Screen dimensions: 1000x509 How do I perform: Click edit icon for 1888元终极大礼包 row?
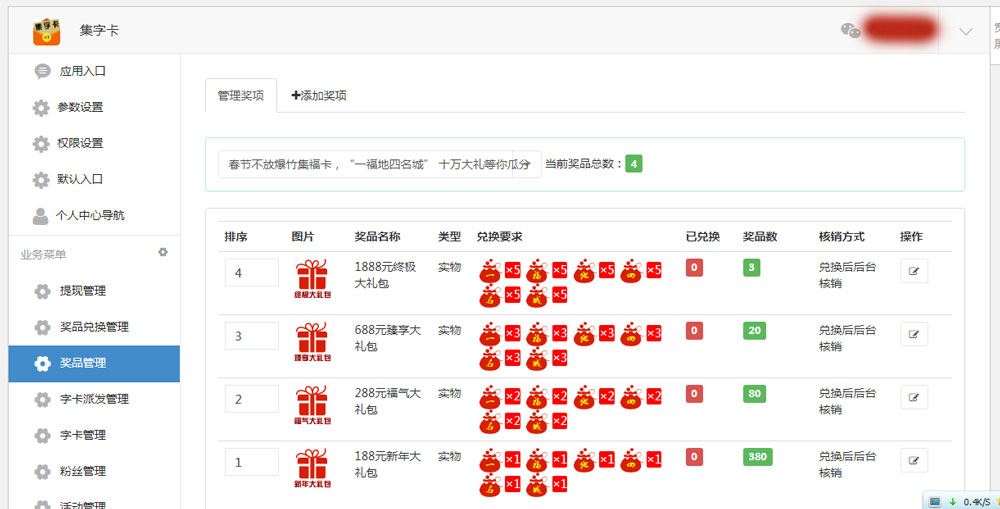(x=913, y=271)
